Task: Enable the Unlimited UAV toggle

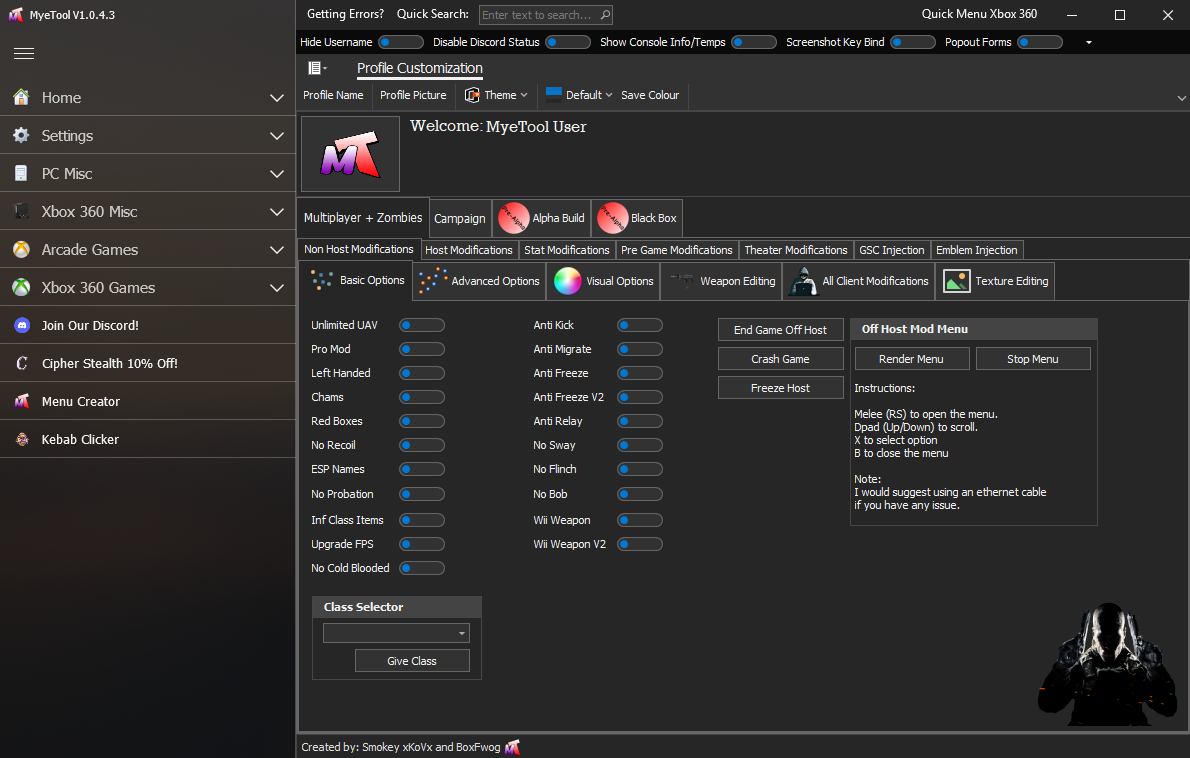Action: (421, 324)
